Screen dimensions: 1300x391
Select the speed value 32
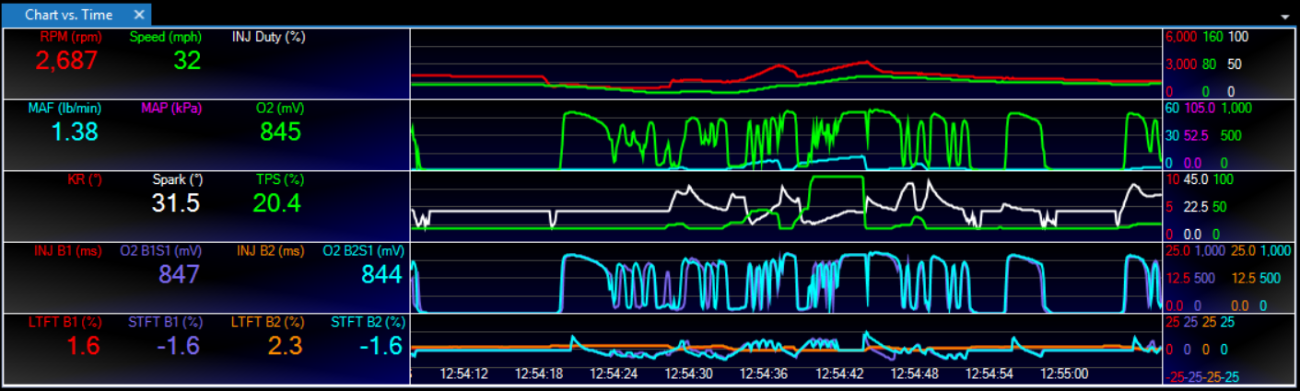187,60
